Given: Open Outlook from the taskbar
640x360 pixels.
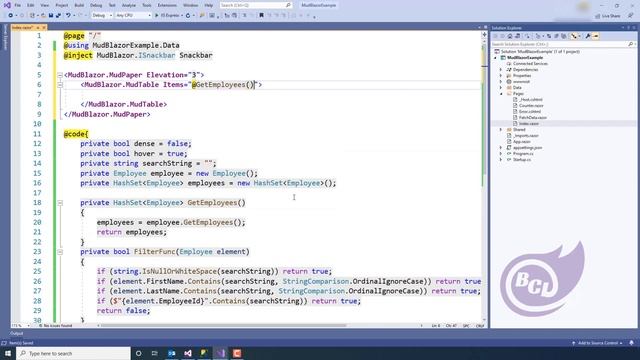Looking at the screenshot, I should point(171,353).
